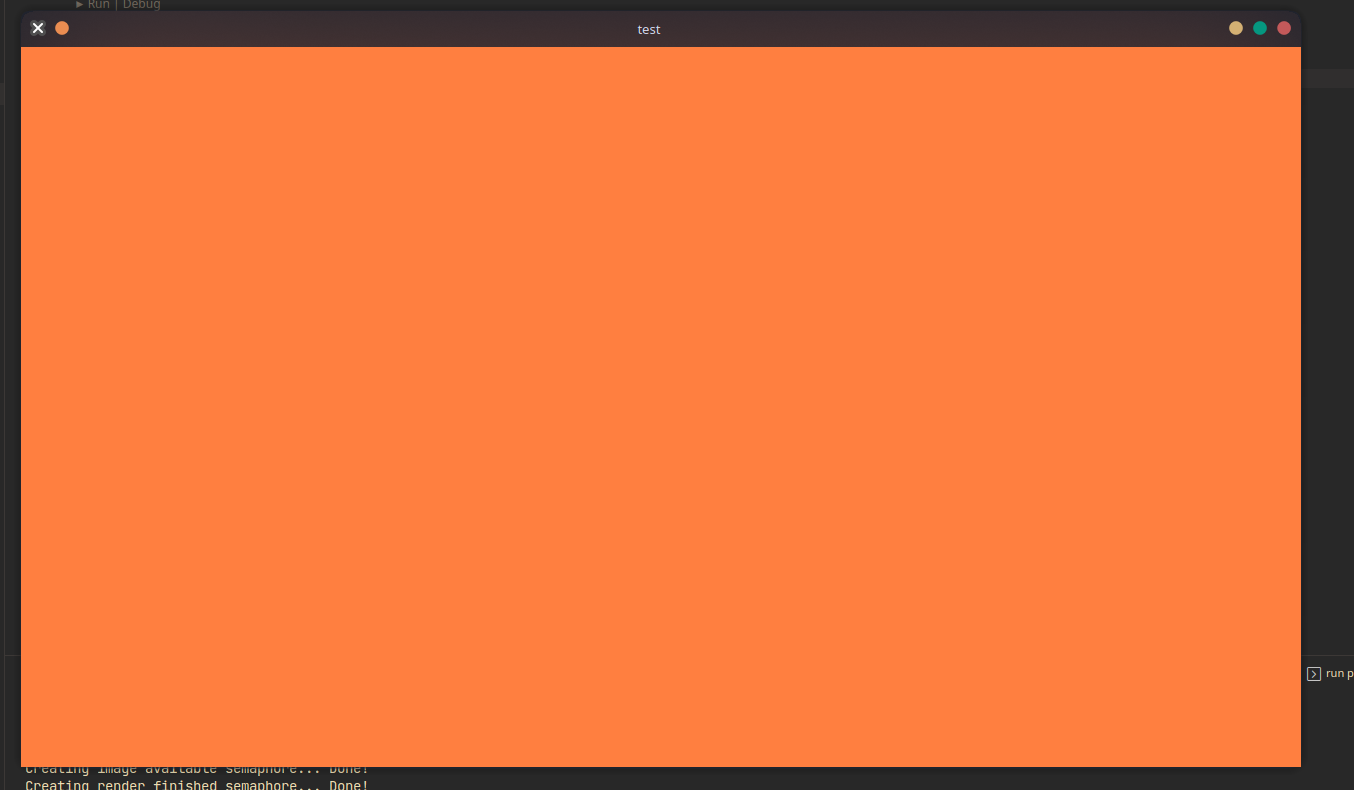Screen dimensions: 1354x790
Task: Click the green window control dot
Action: click(x=1260, y=28)
